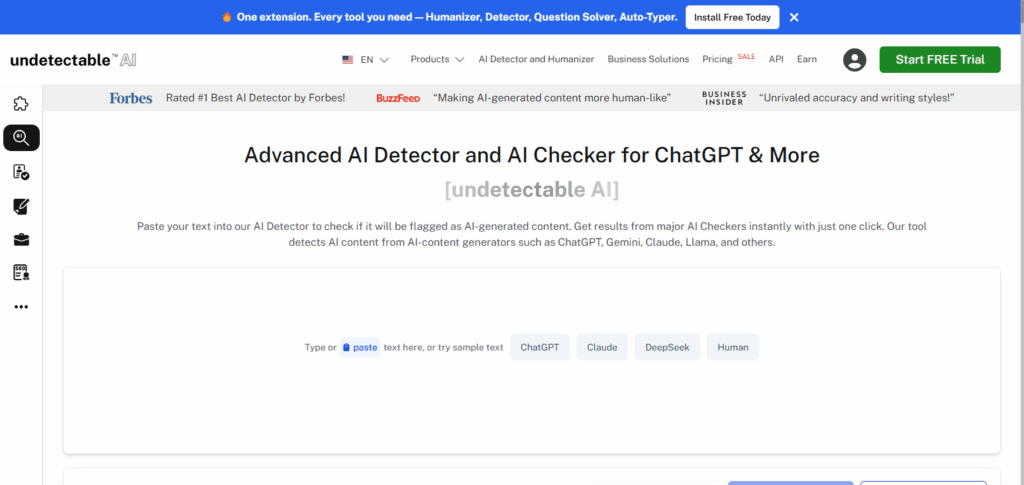Open the briefcase sidebar icon

[21, 240]
